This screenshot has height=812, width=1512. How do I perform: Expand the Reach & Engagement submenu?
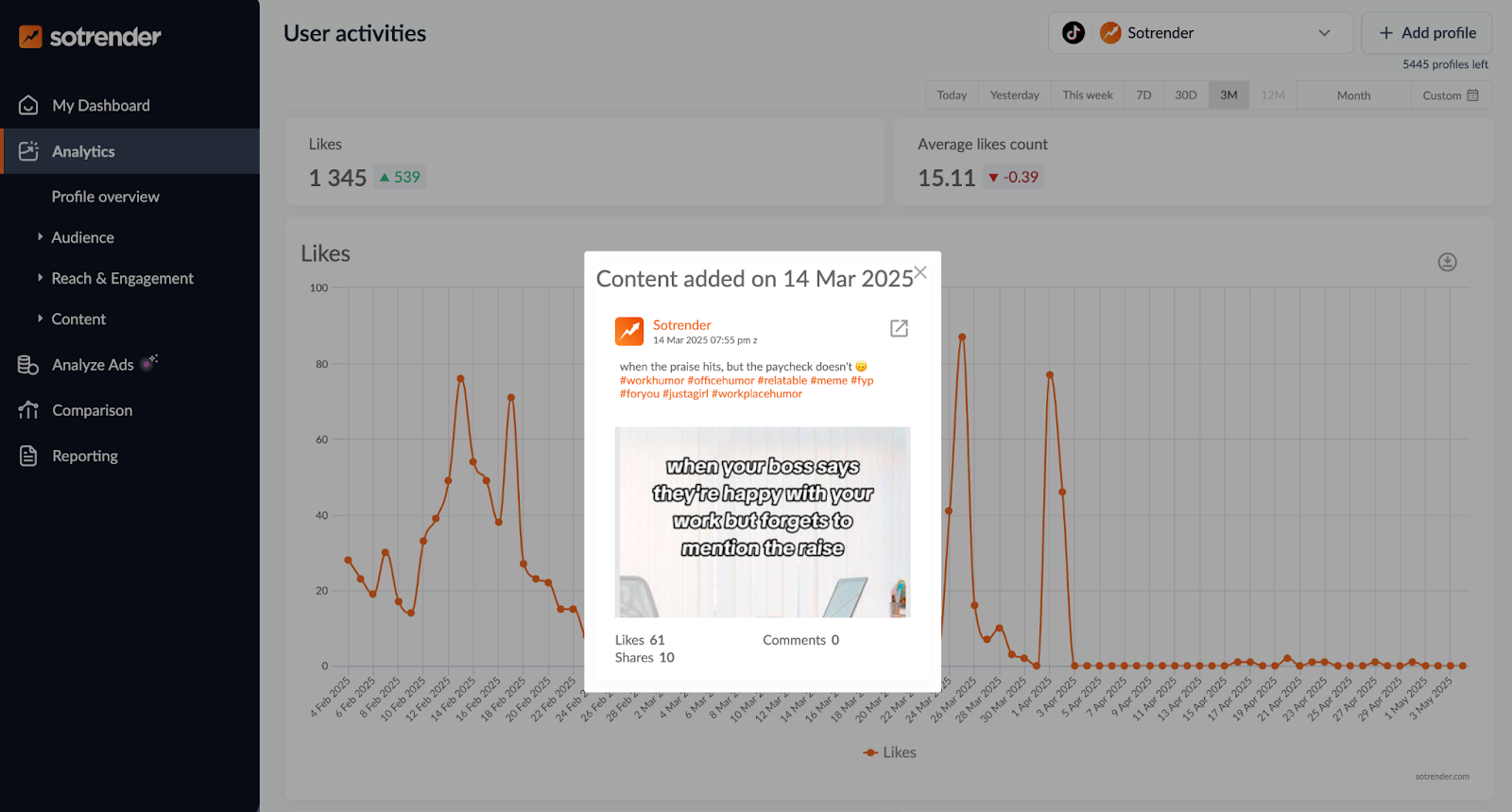[122, 278]
